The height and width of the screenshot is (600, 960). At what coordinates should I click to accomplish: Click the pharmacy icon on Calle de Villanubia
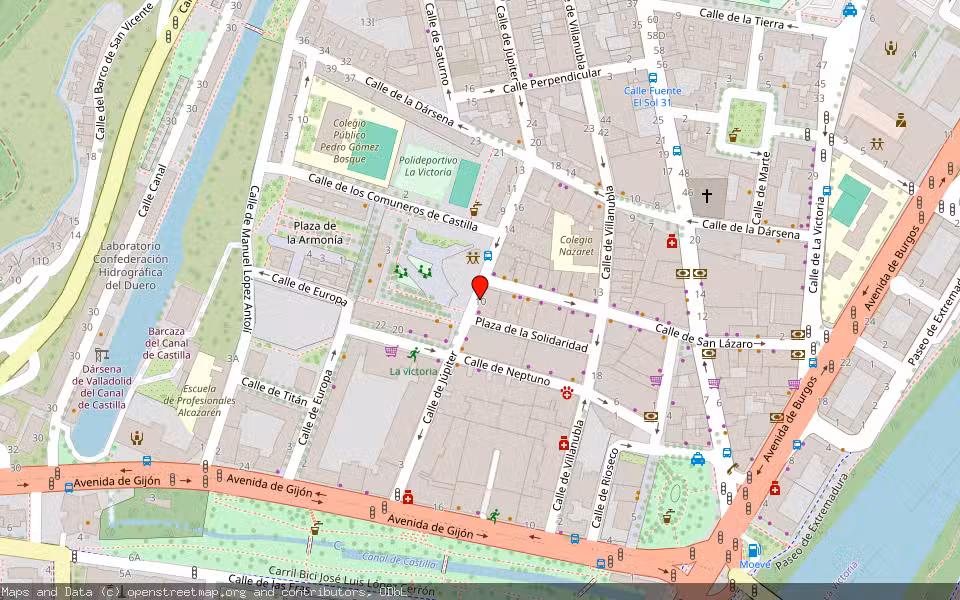pyautogui.click(x=563, y=443)
